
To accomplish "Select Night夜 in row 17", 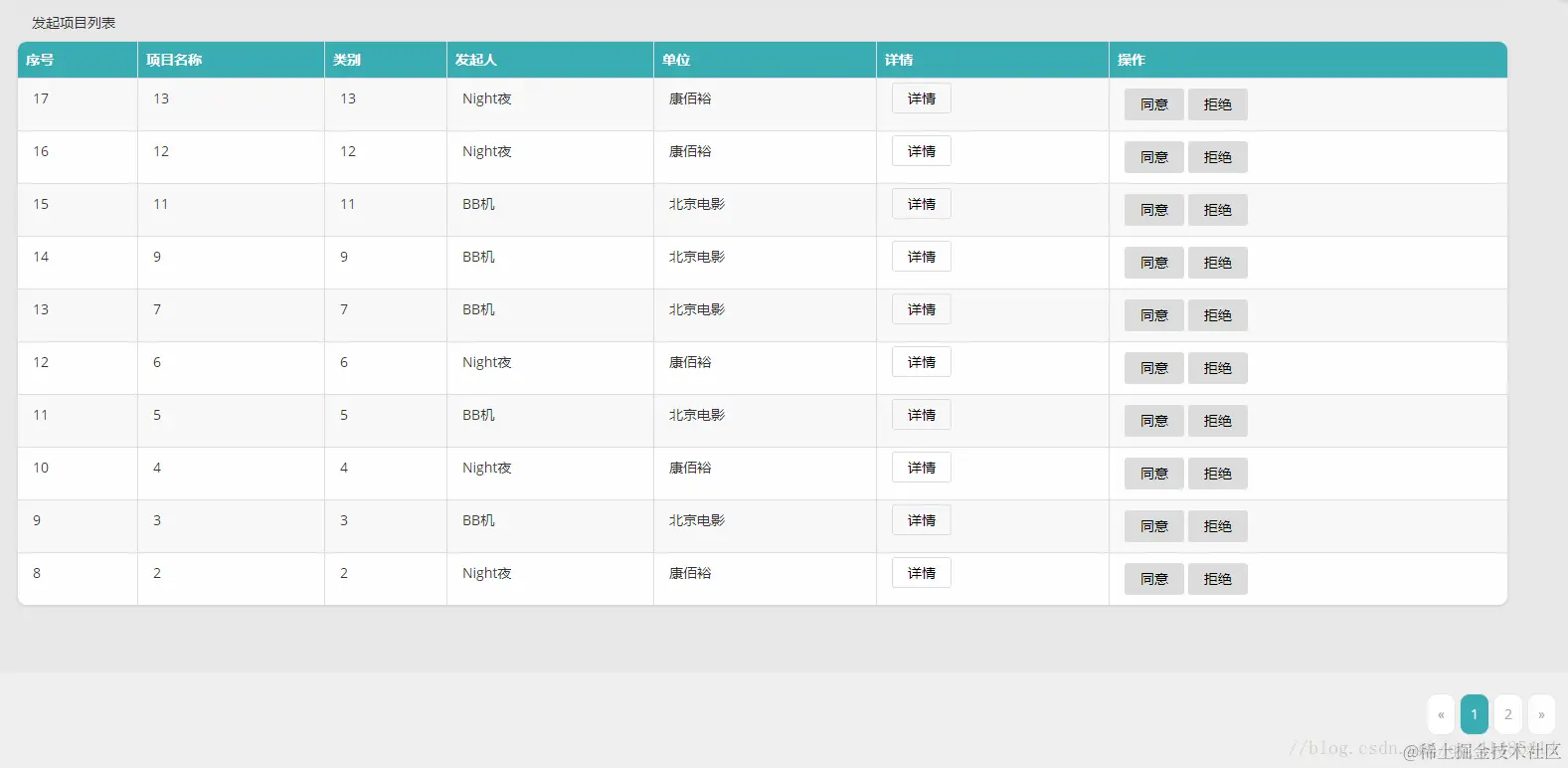I will pos(487,98).
